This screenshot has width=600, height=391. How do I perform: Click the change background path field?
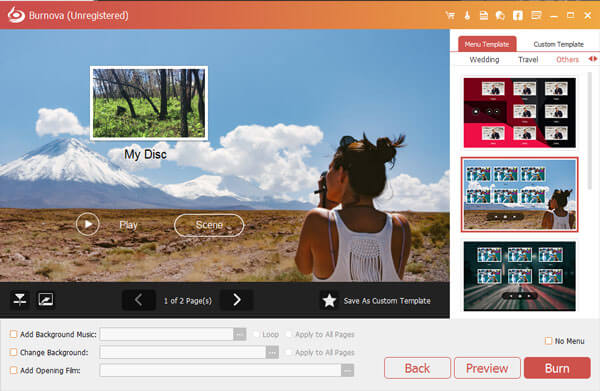point(183,352)
